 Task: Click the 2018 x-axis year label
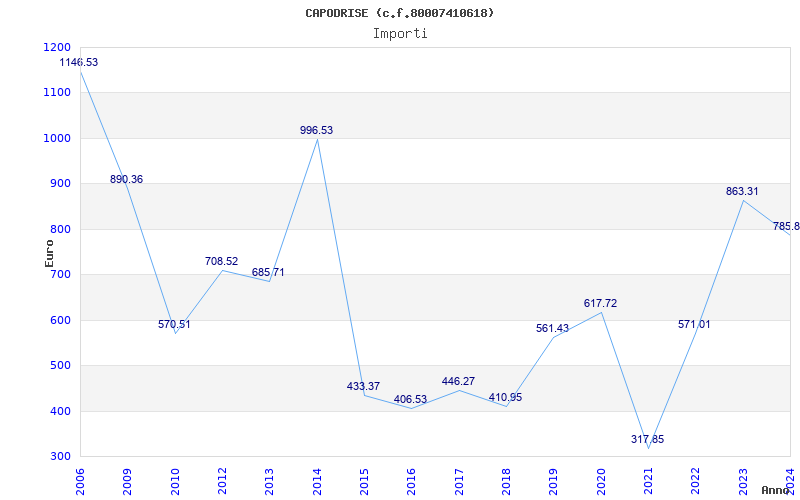tap(506, 482)
